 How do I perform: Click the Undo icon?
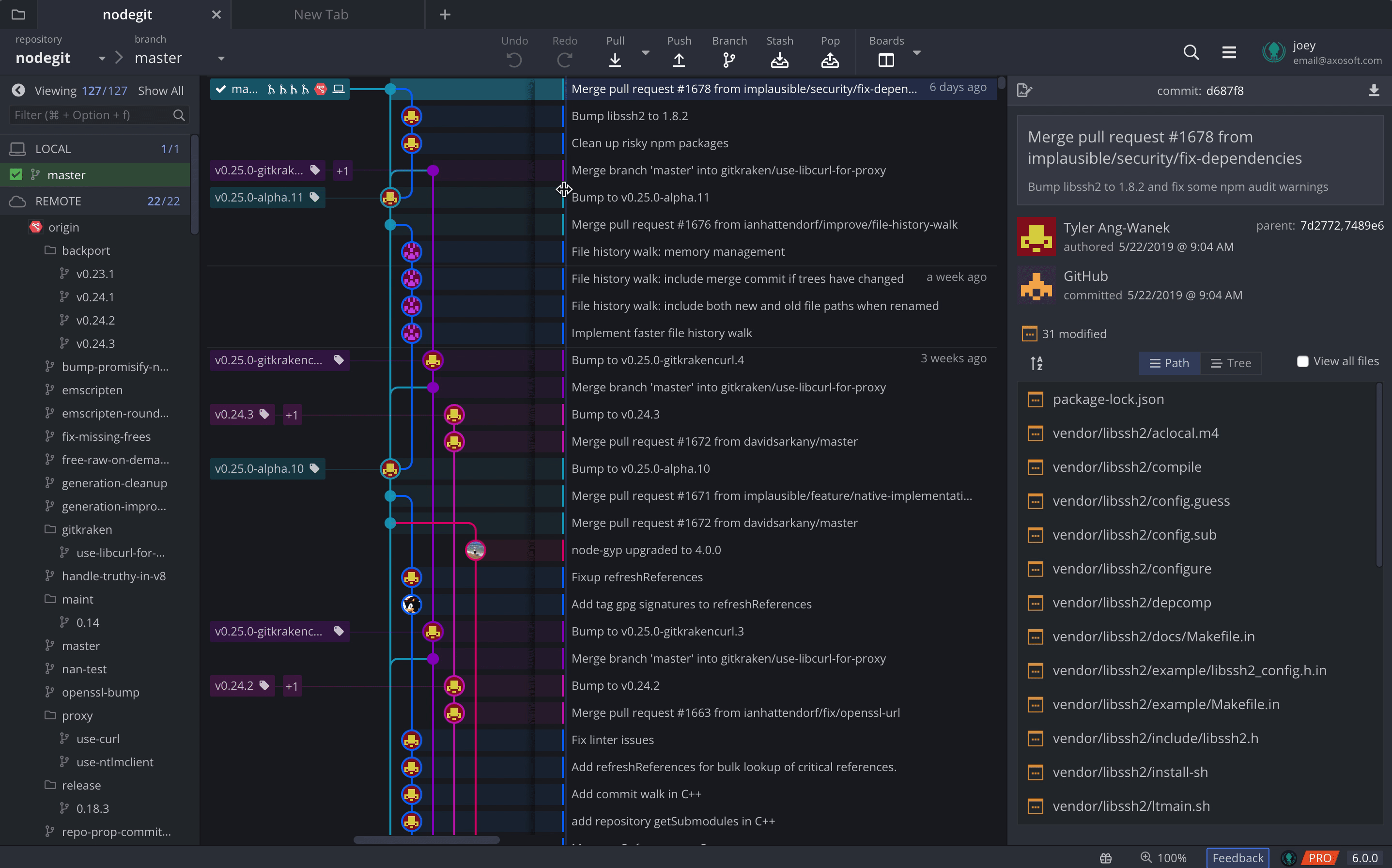pyautogui.click(x=514, y=59)
